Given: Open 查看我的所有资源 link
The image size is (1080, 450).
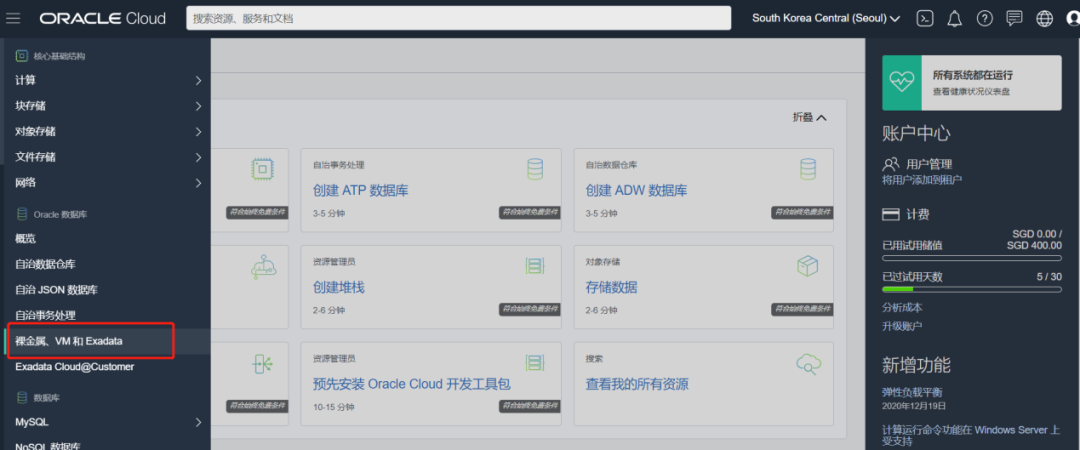Looking at the screenshot, I should pyautogui.click(x=637, y=384).
